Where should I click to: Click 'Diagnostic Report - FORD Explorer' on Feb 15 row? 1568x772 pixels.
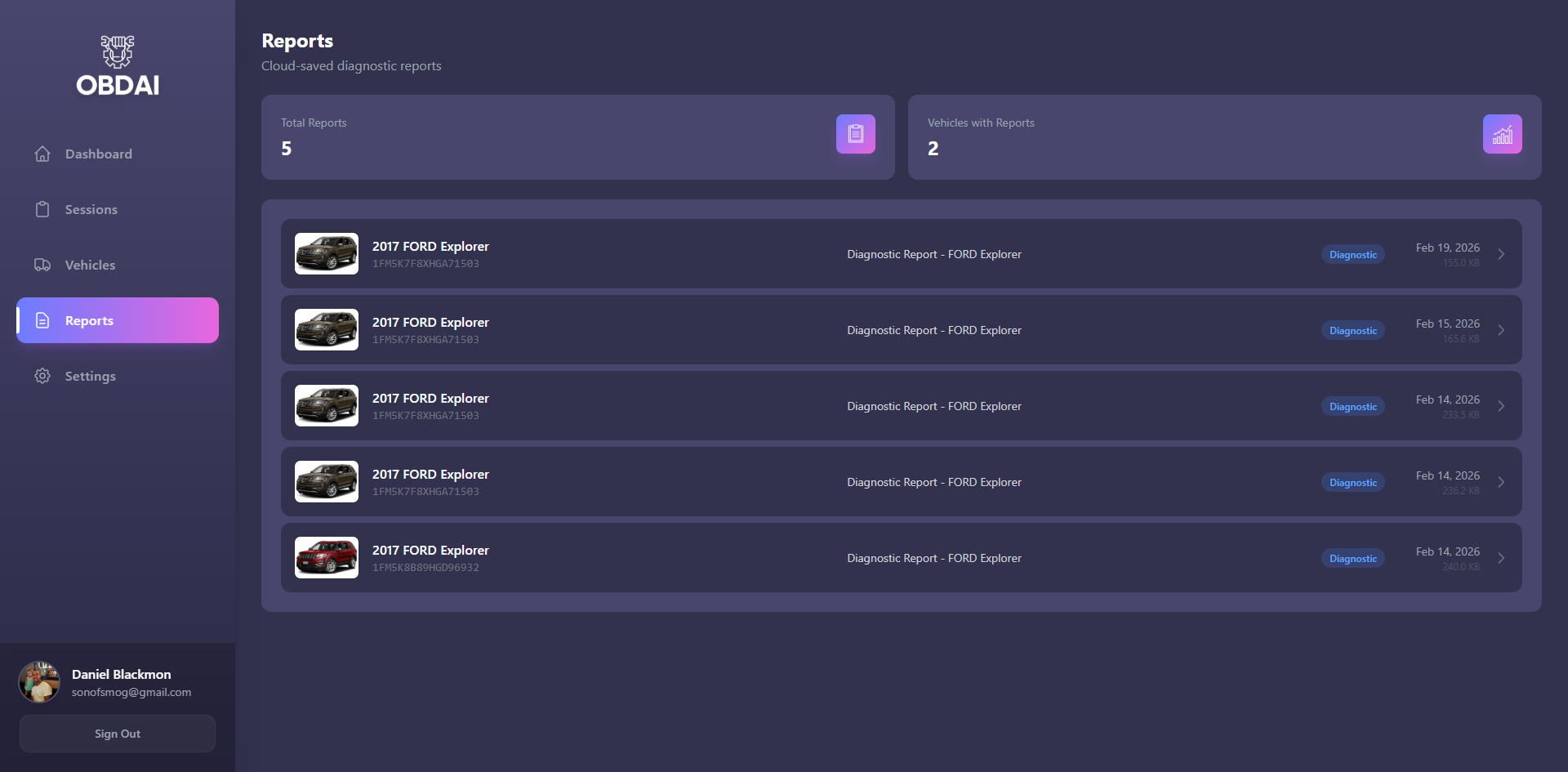coord(934,330)
